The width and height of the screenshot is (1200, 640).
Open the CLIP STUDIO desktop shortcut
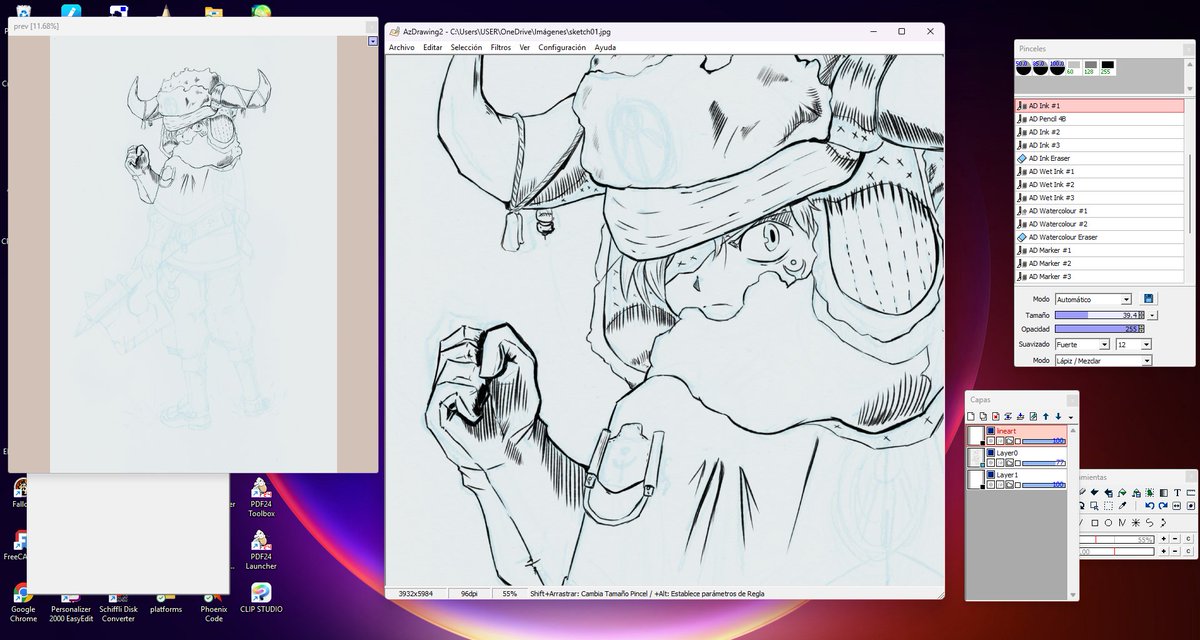point(261,598)
